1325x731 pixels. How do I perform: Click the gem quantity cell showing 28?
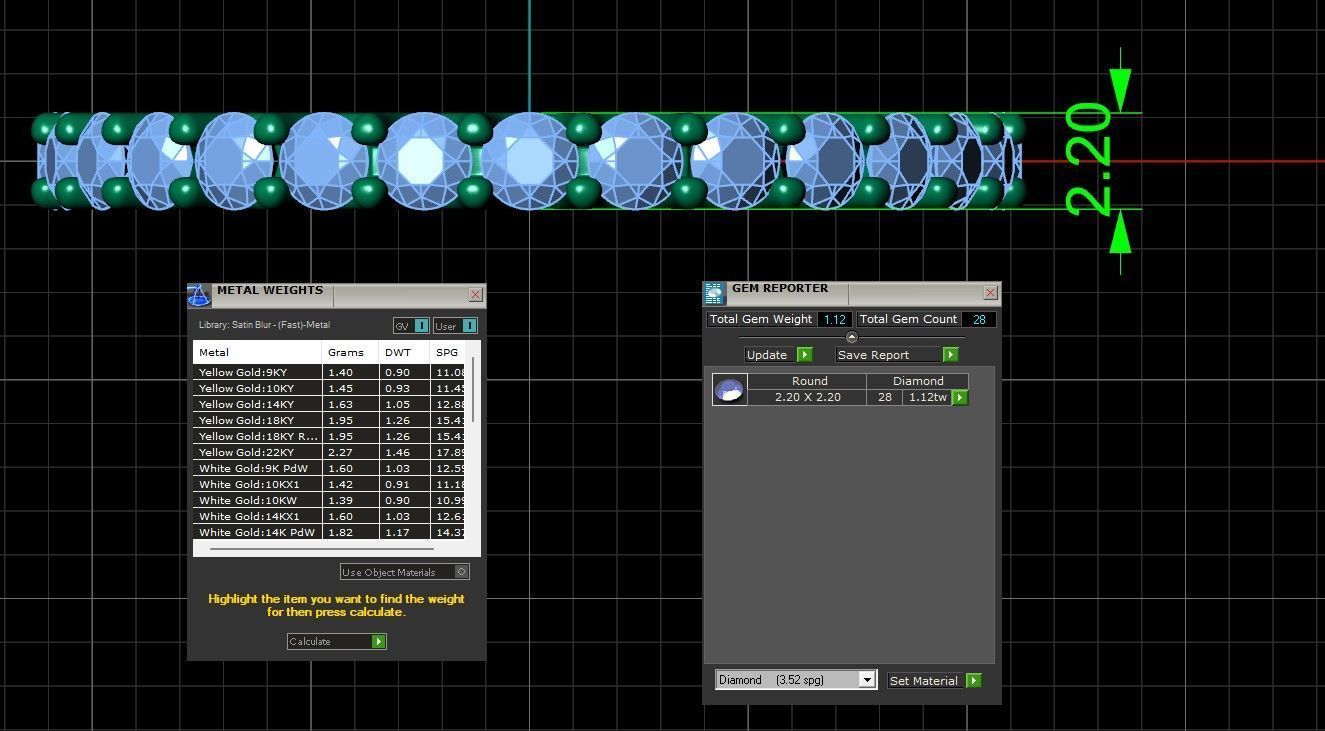pos(884,398)
